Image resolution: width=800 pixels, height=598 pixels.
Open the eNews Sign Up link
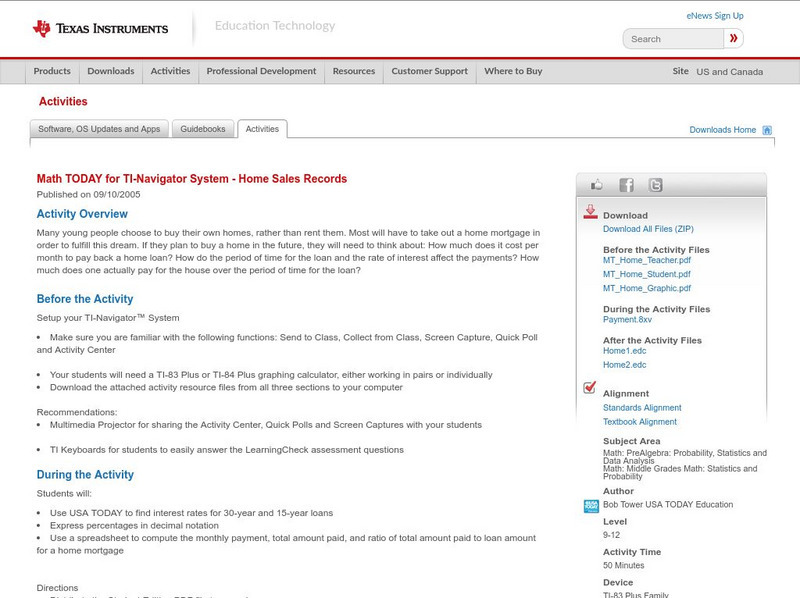tap(715, 16)
